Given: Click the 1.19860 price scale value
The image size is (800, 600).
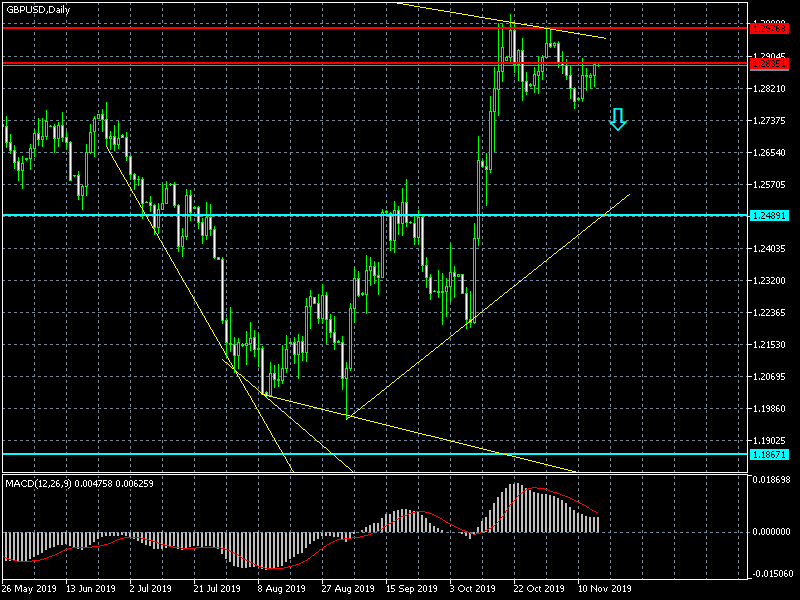Looking at the screenshot, I should pyautogui.click(x=769, y=409).
